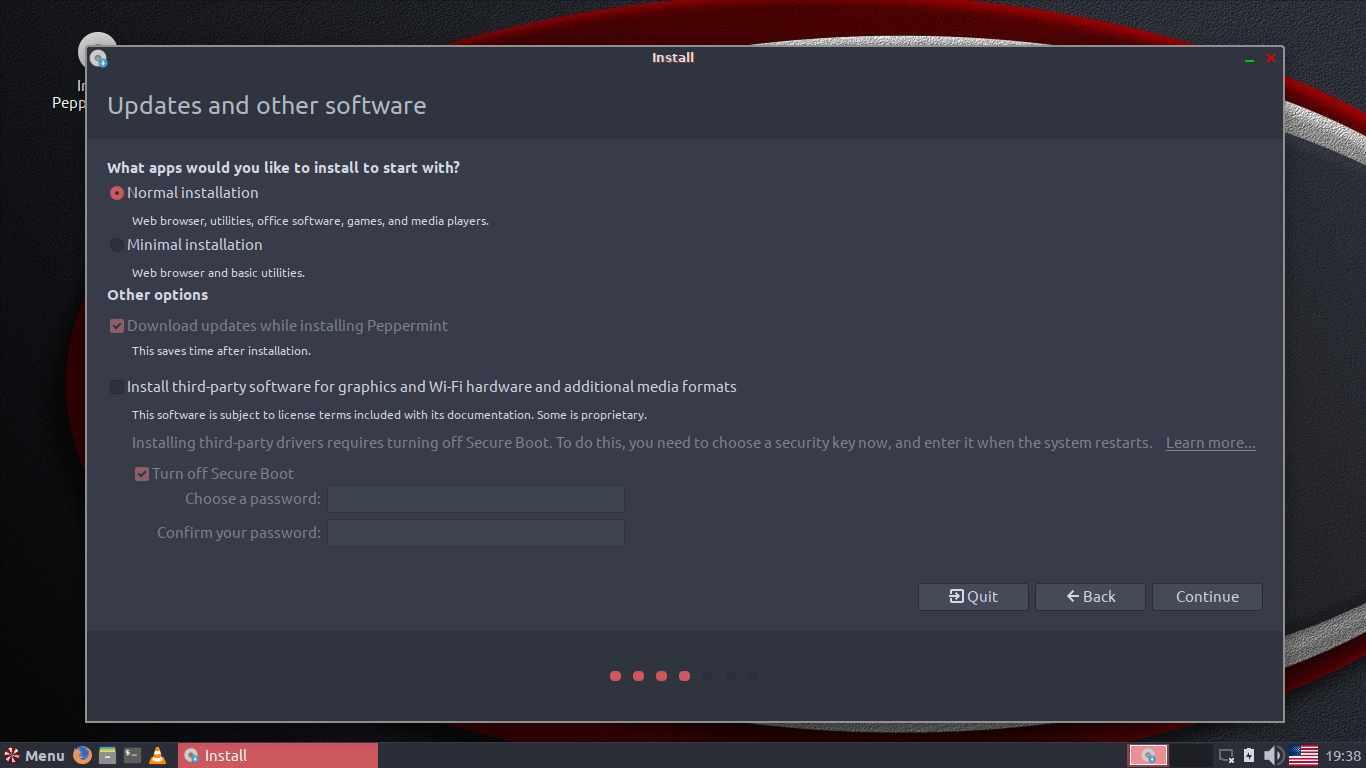Click the Choose a password field
This screenshot has height=768, width=1366.
point(476,499)
